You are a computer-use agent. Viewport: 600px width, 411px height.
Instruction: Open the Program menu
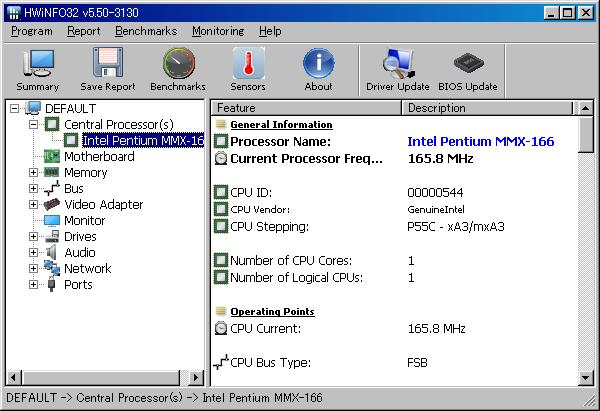point(32,31)
